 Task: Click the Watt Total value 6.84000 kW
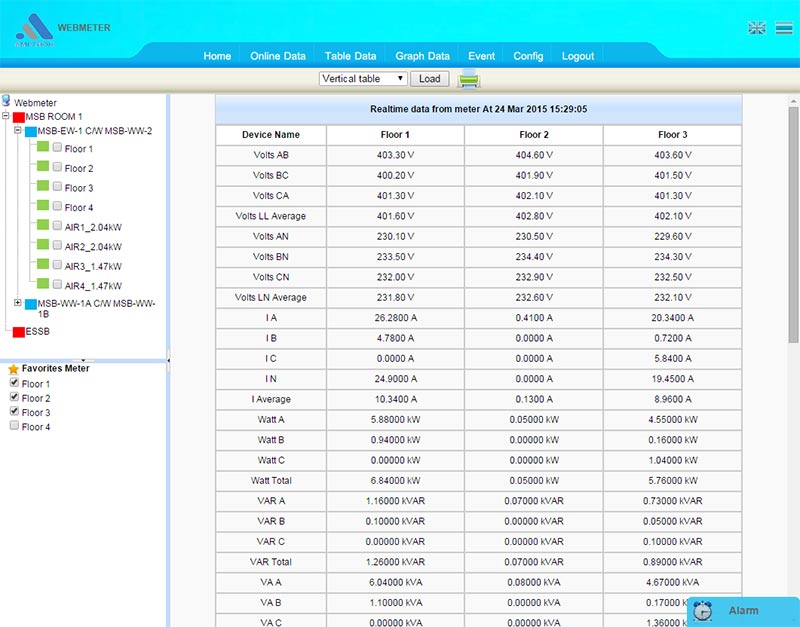click(395, 481)
